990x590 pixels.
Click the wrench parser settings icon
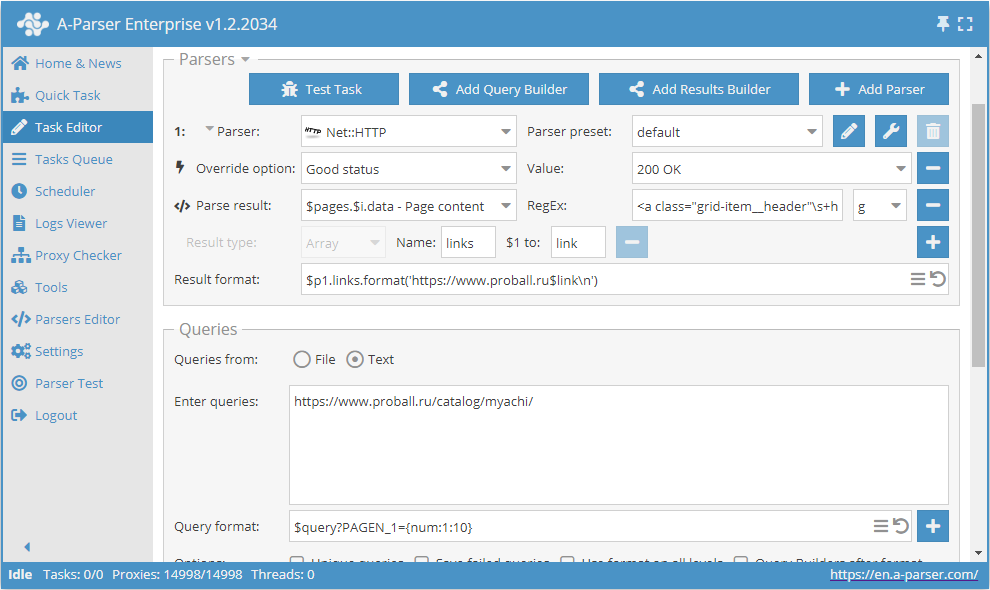coord(891,131)
